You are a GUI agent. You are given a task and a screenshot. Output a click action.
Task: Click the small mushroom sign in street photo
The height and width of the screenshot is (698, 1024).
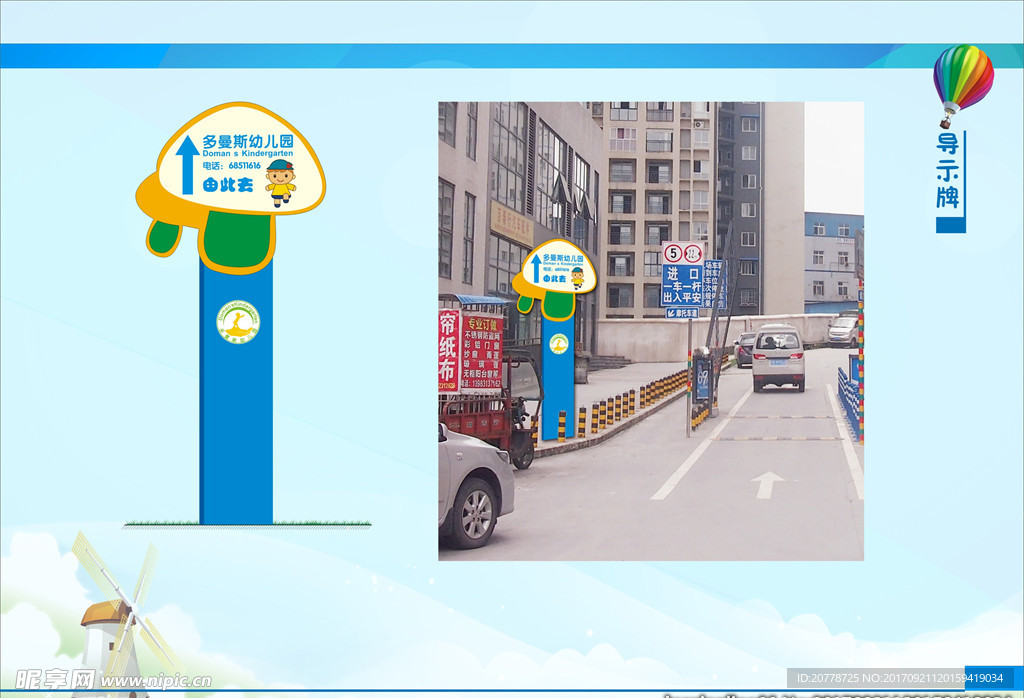[555, 270]
